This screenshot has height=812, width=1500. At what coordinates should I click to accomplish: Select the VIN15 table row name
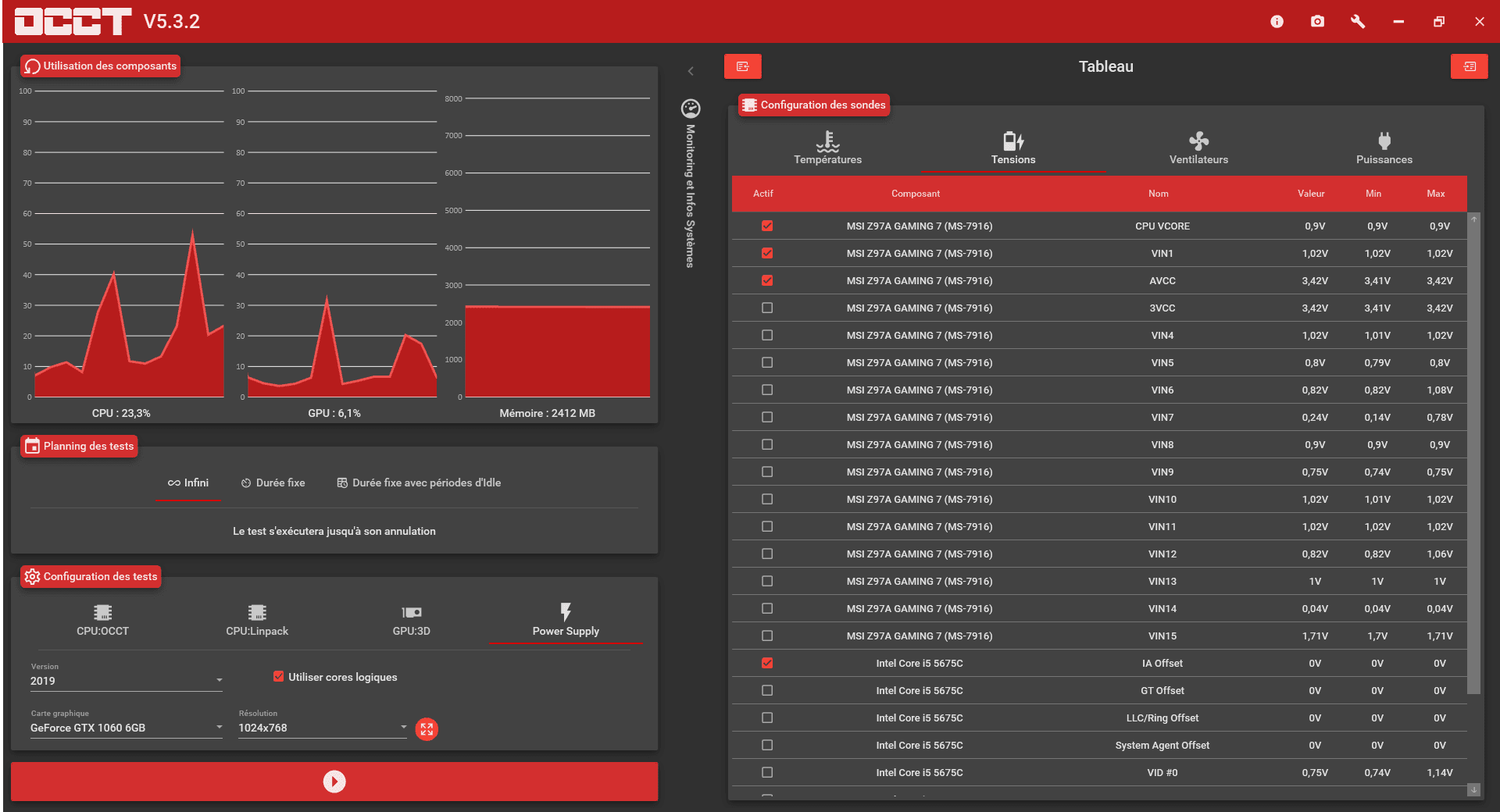[1162, 636]
